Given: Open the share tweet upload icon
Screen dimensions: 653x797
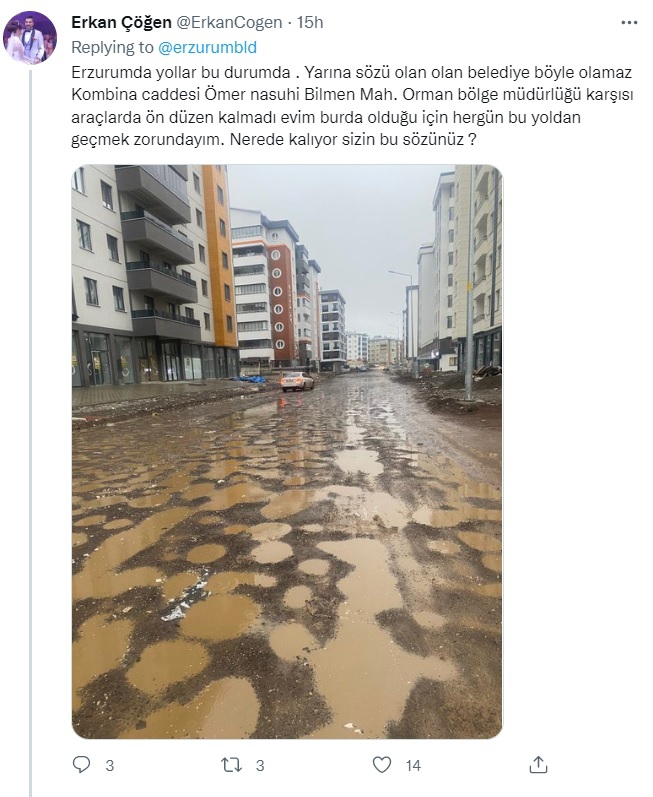Looking at the screenshot, I should [538, 764].
